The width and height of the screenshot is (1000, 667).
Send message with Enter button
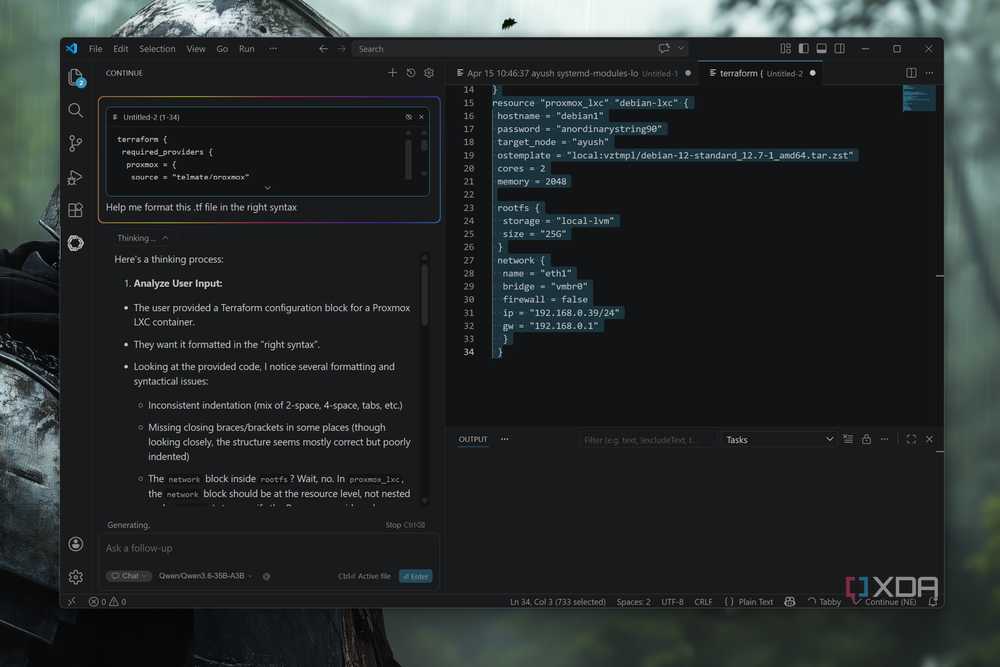pos(416,576)
